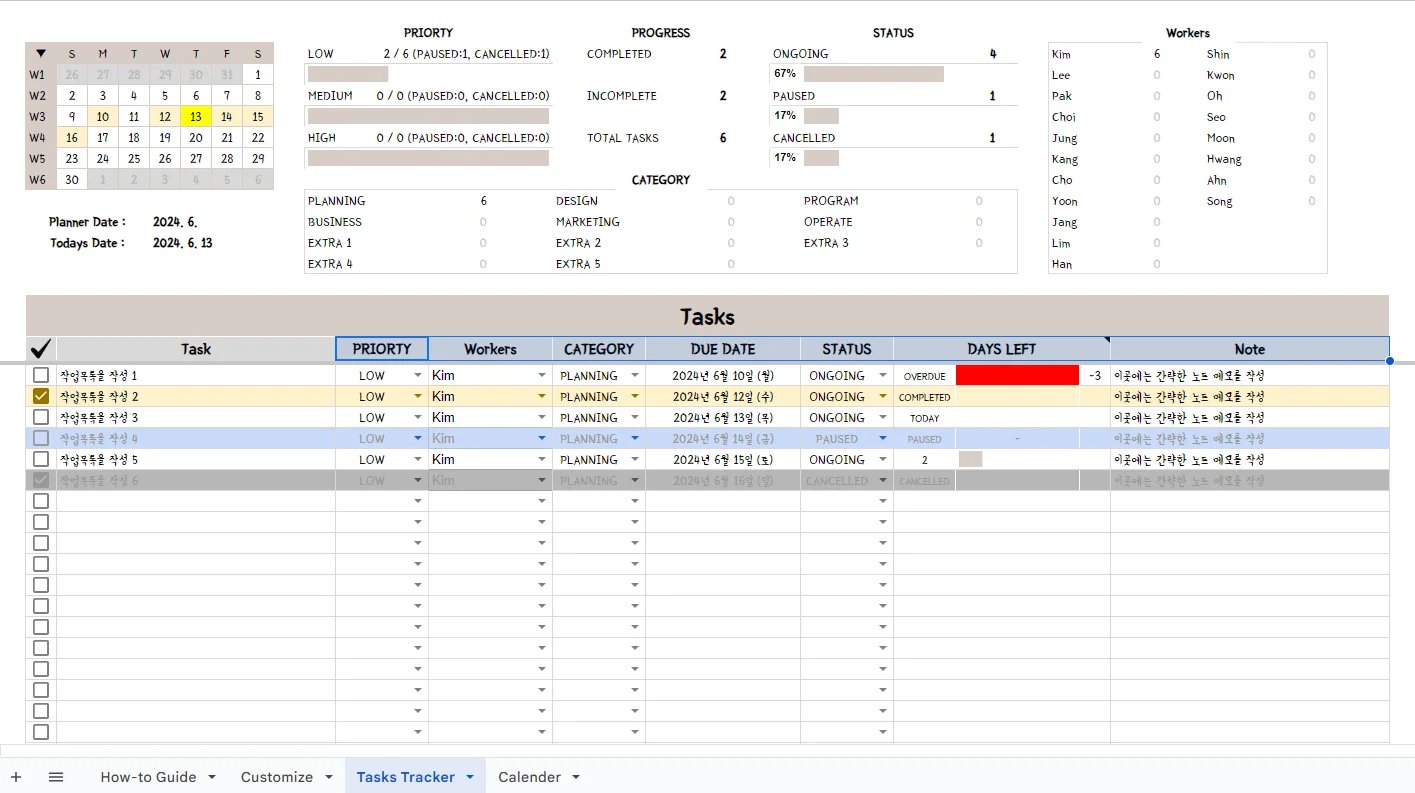This screenshot has height=793, width=1415.
Task: Open status dropdown for 작업목록을 작성 2
Action: click(883, 397)
